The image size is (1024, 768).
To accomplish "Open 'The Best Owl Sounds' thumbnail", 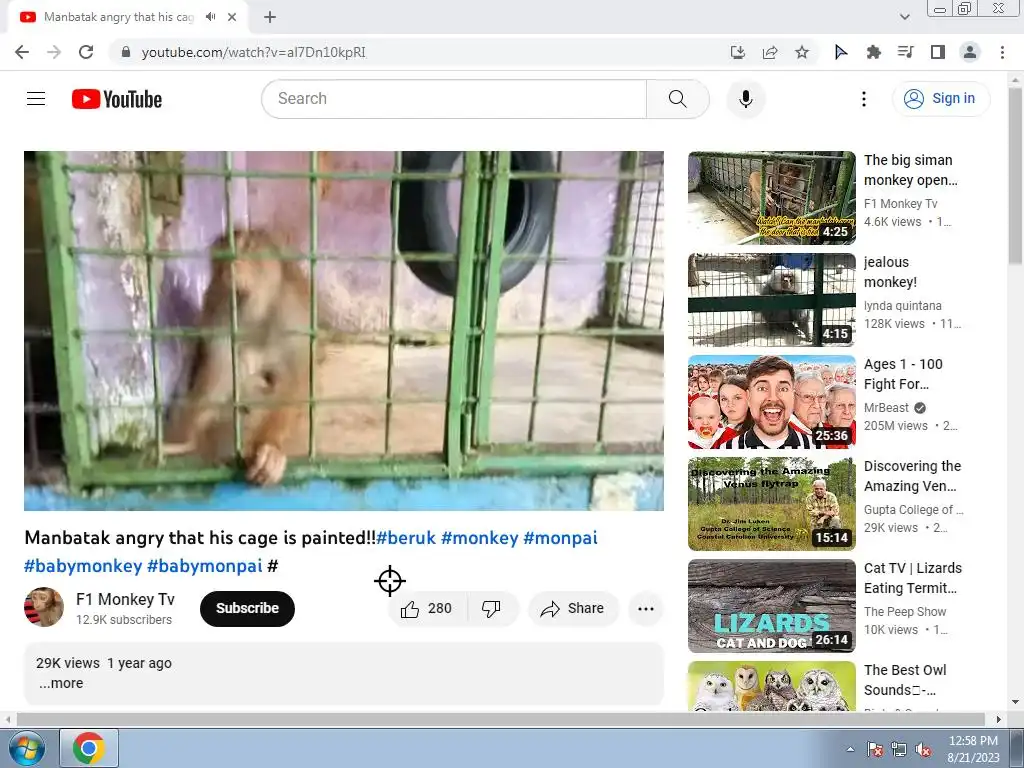I will pyautogui.click(x=771, y=686).
